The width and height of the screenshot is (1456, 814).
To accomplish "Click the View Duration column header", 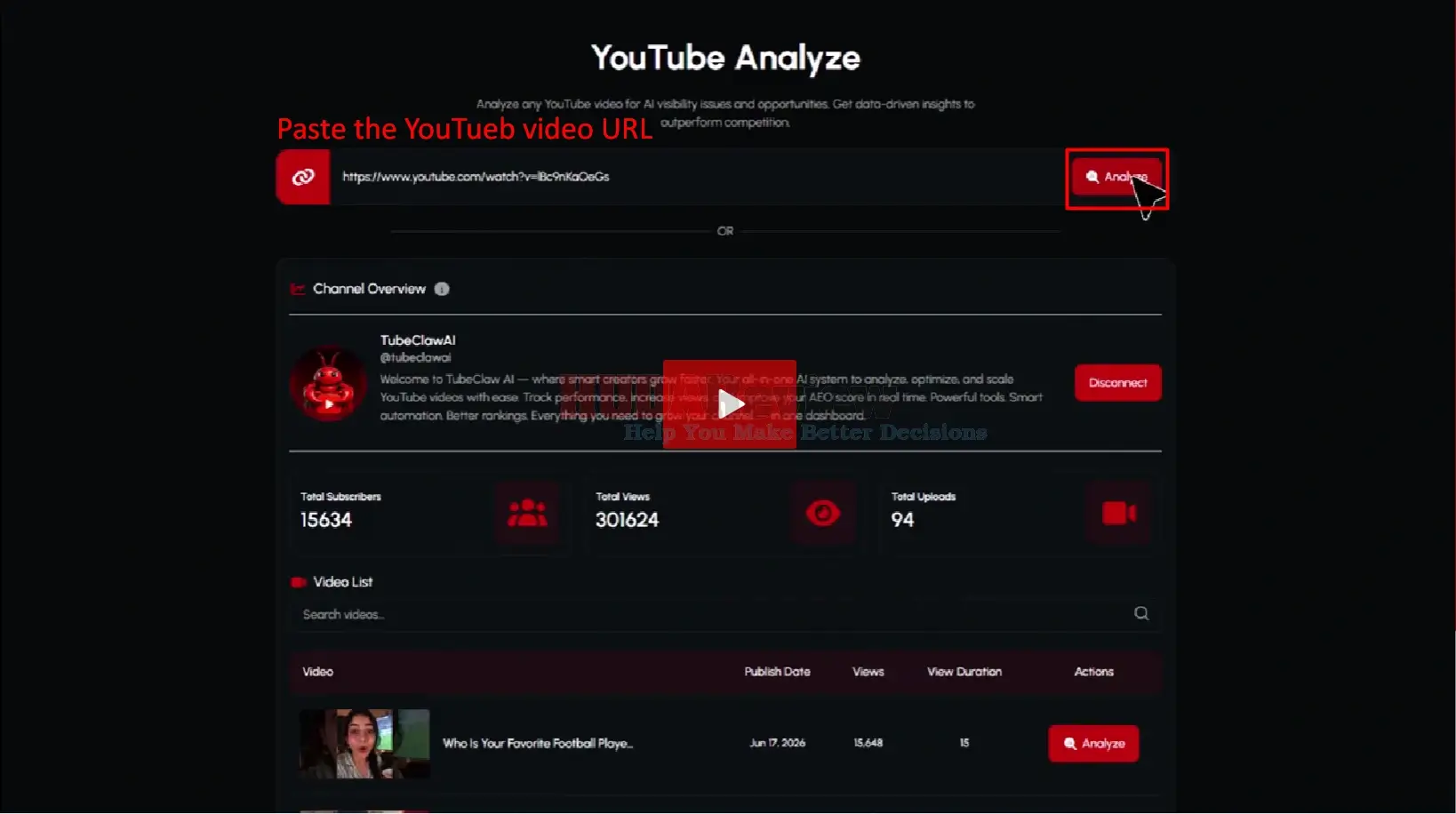I will coord(964,672).
